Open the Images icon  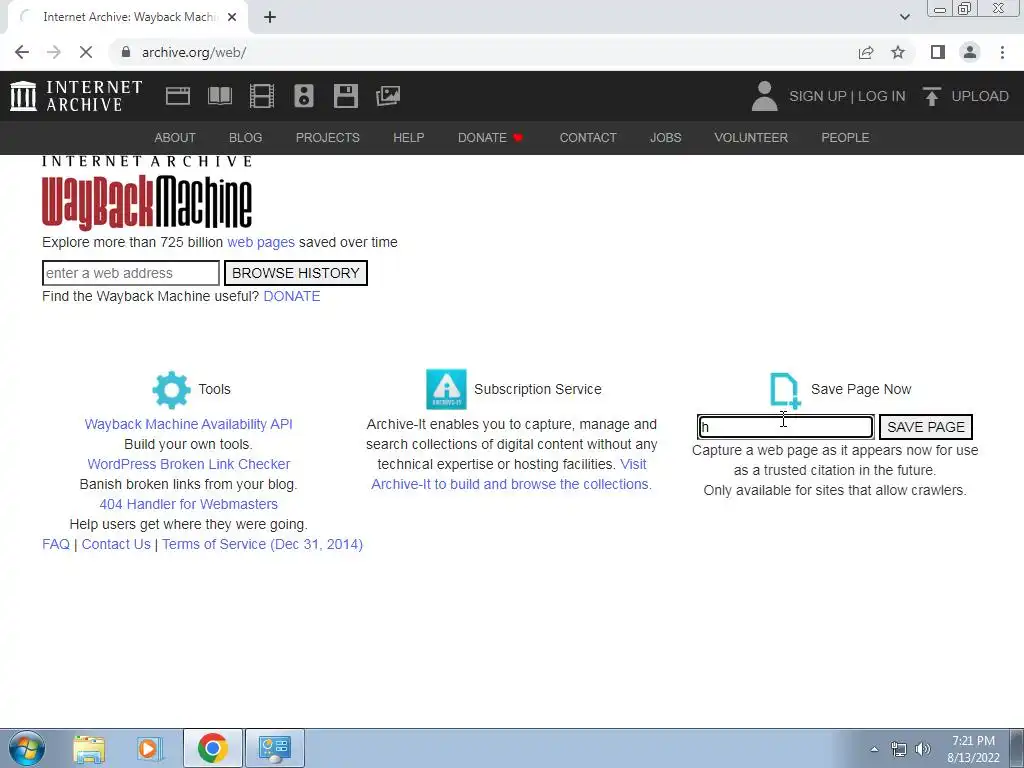388,96
